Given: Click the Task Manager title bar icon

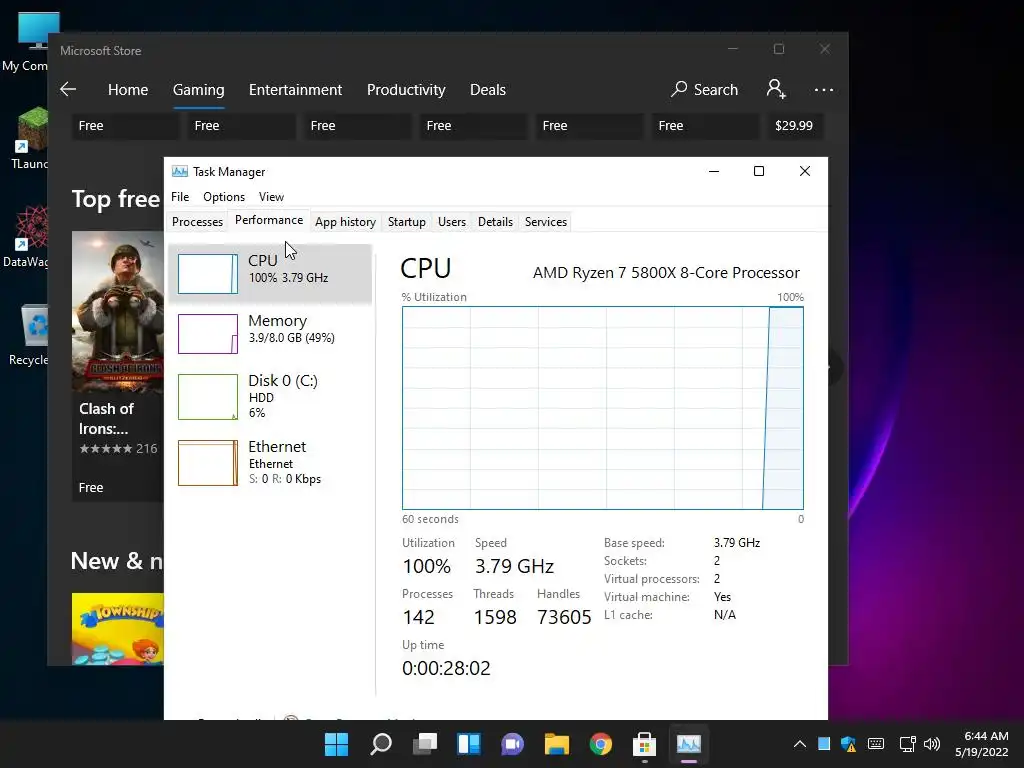Looking at the screenshot, I should coord(180,172).
